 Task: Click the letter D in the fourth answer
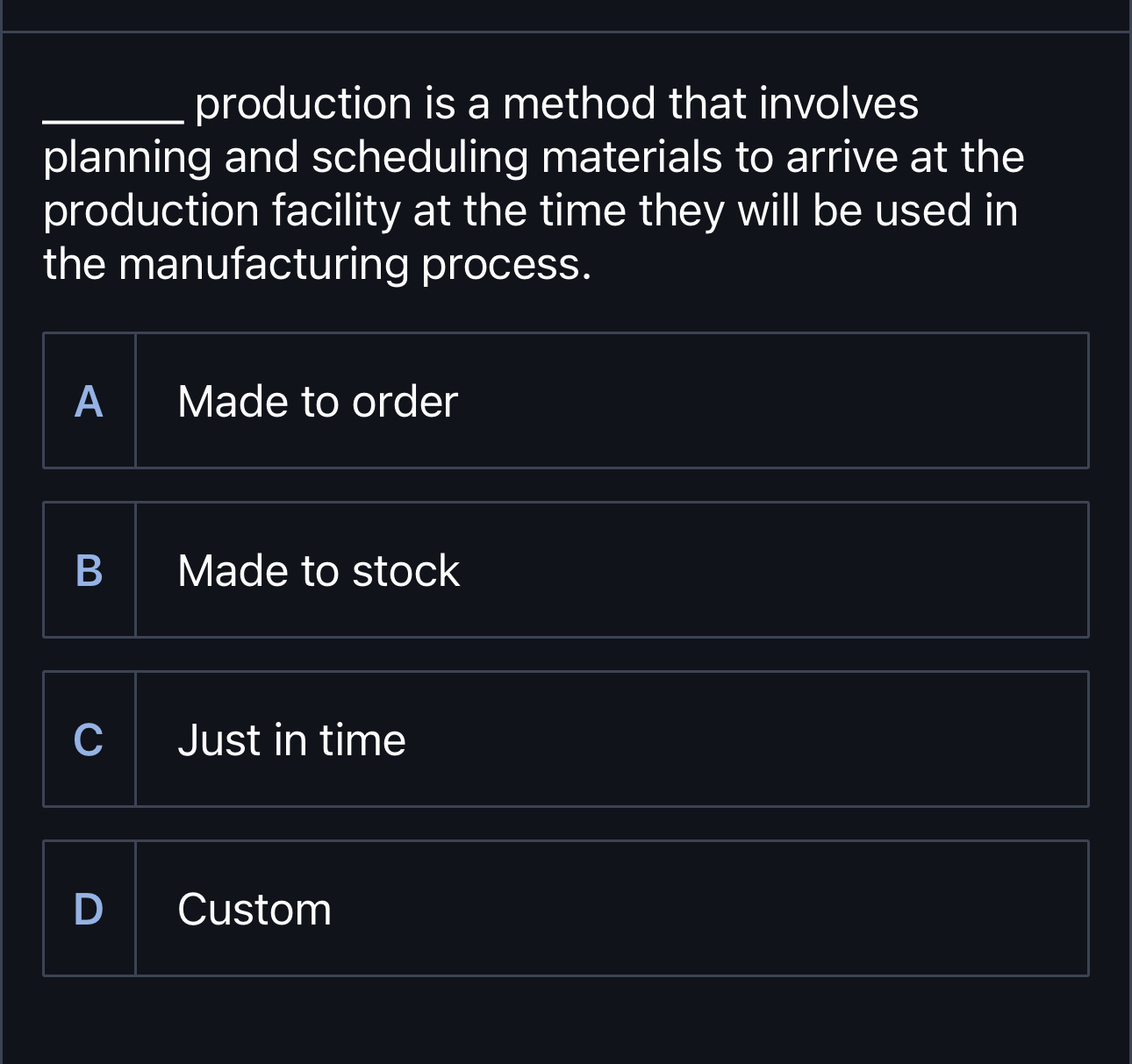pos(89,910)
